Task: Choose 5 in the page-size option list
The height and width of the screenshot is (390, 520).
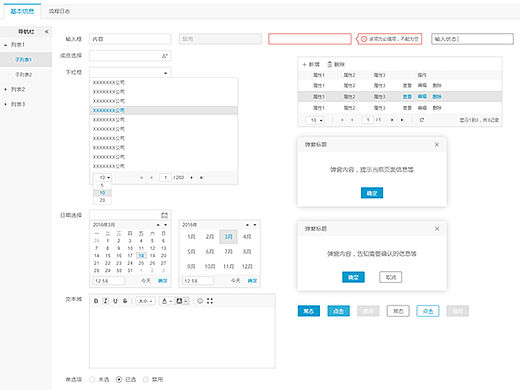Action: 102,185
